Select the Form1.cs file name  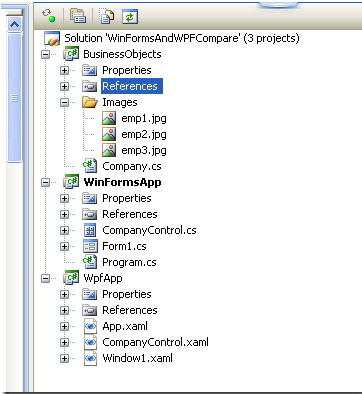coord(124,246)
